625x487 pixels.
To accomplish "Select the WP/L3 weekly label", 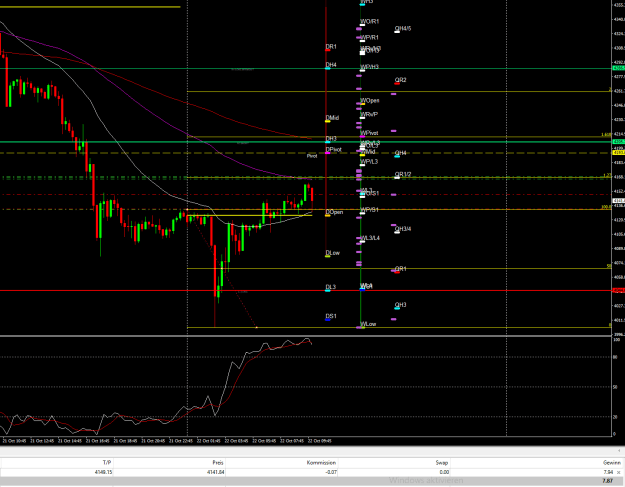I will coord(369,162).
